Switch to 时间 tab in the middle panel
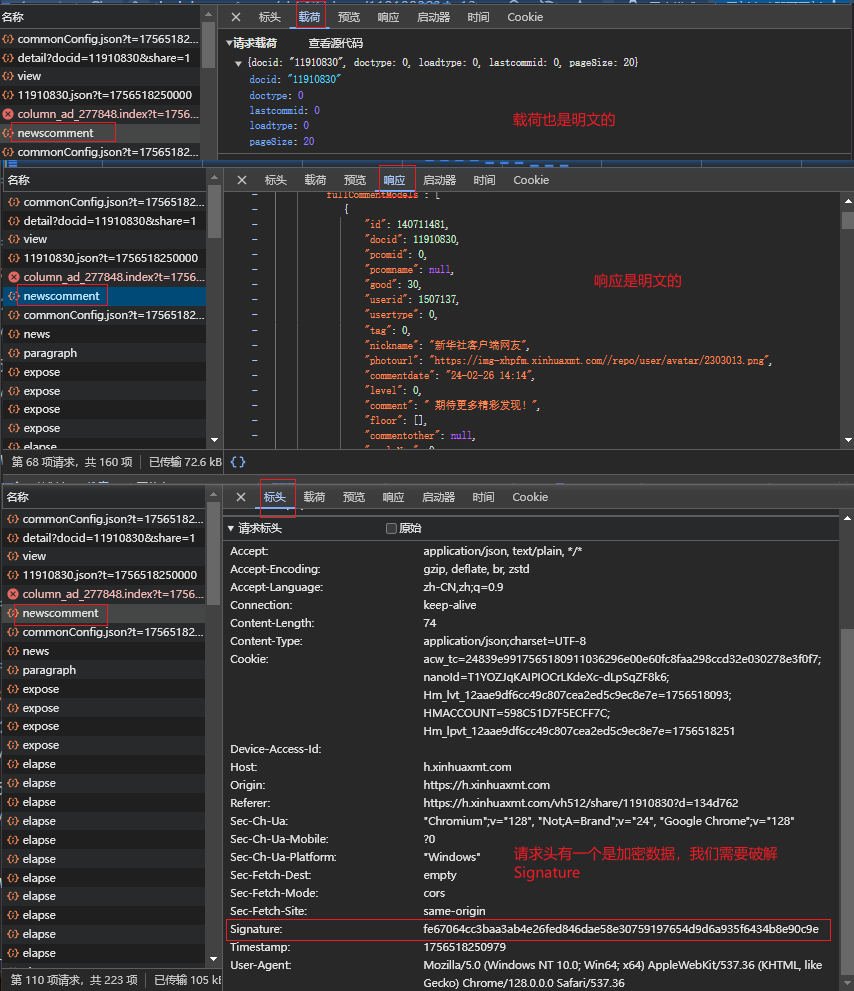Viewport: 854px width, 991px height. click(484, 180)
